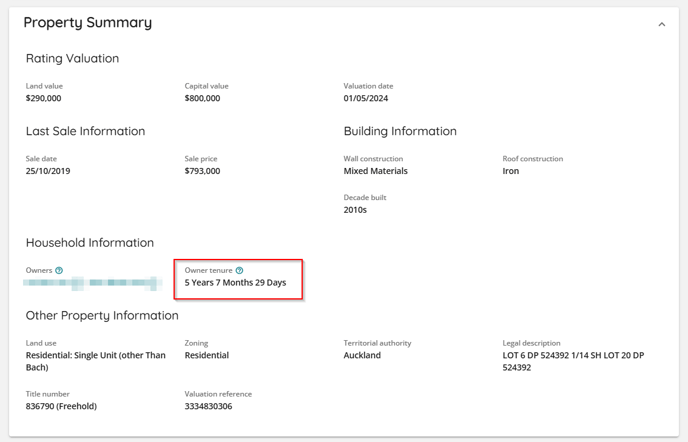Select the Legal description label
This screenshot has height=442, width=688.
point(531,343)
